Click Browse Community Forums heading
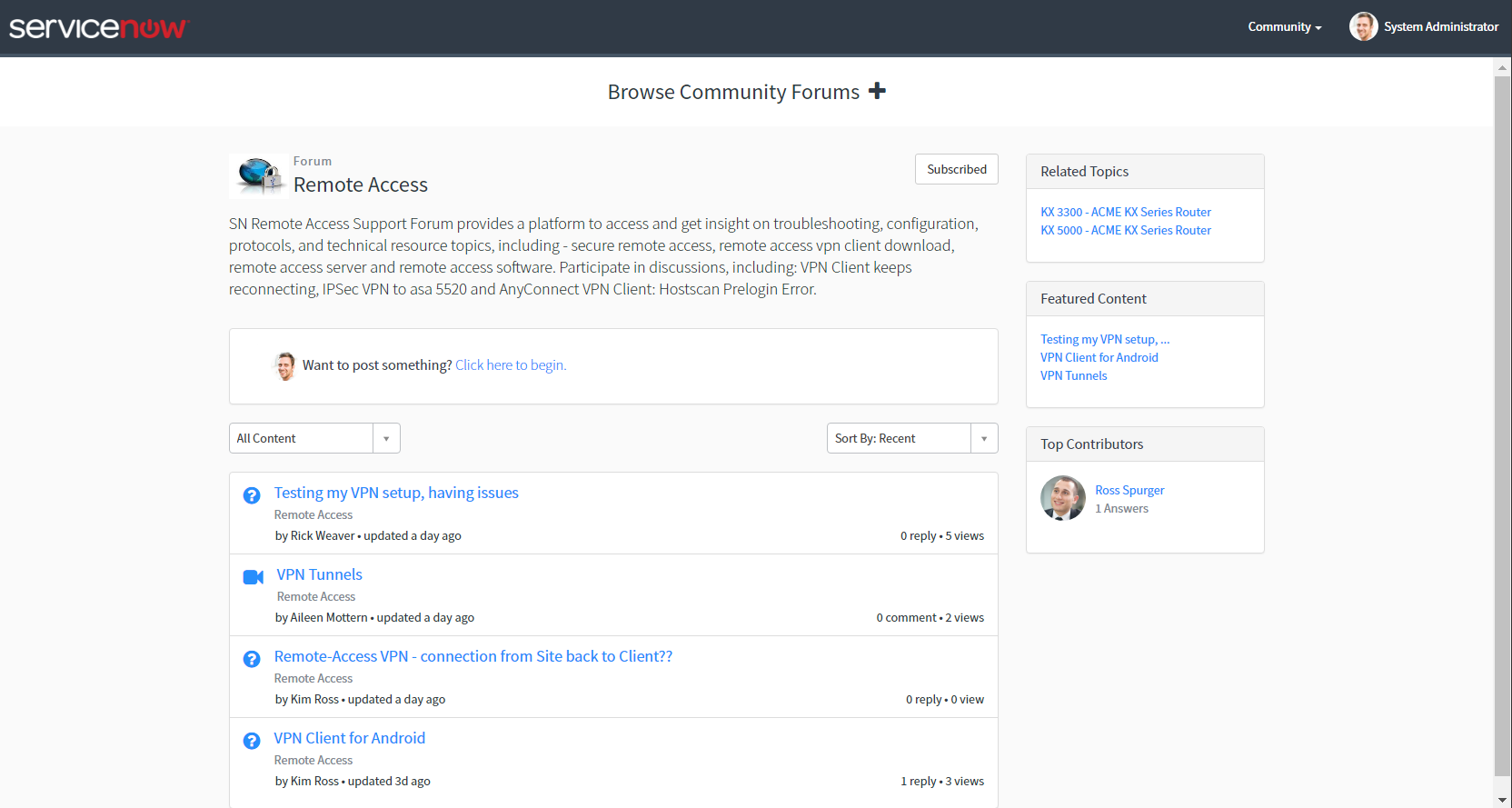The width and height of the screenshot is (1512, 808). [733, 92]
